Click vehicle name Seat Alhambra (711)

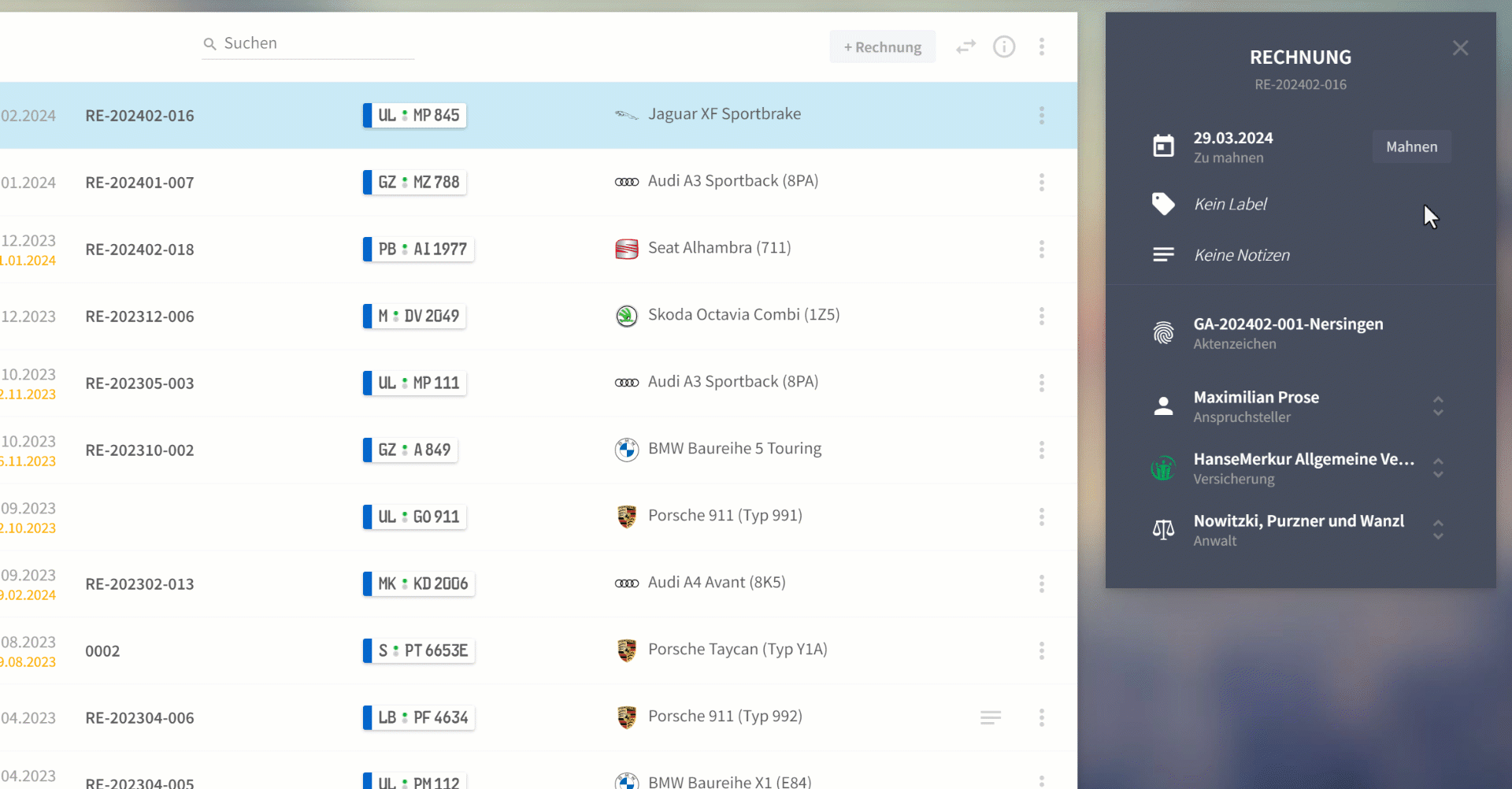tap(719, 248)
